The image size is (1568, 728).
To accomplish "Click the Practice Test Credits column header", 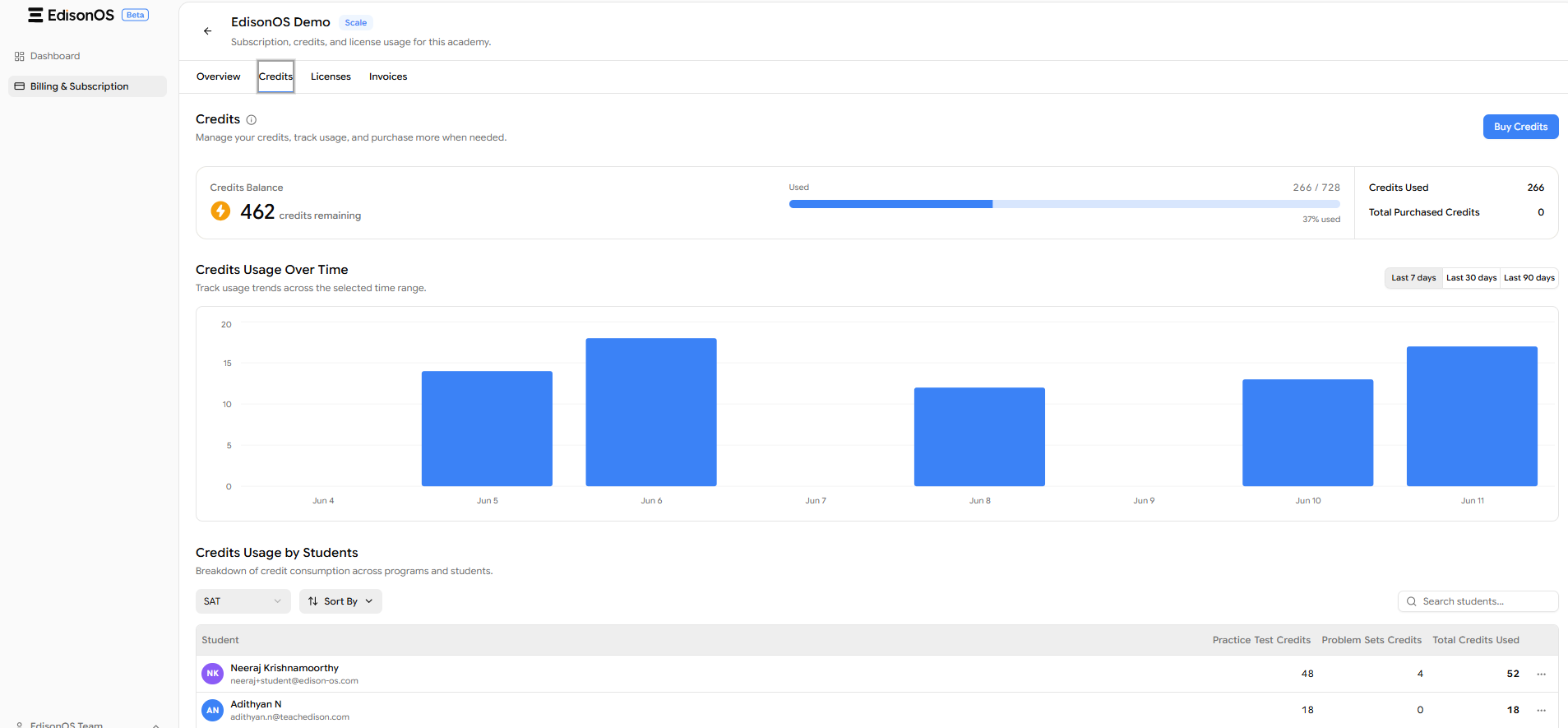I will point(1261,640).
